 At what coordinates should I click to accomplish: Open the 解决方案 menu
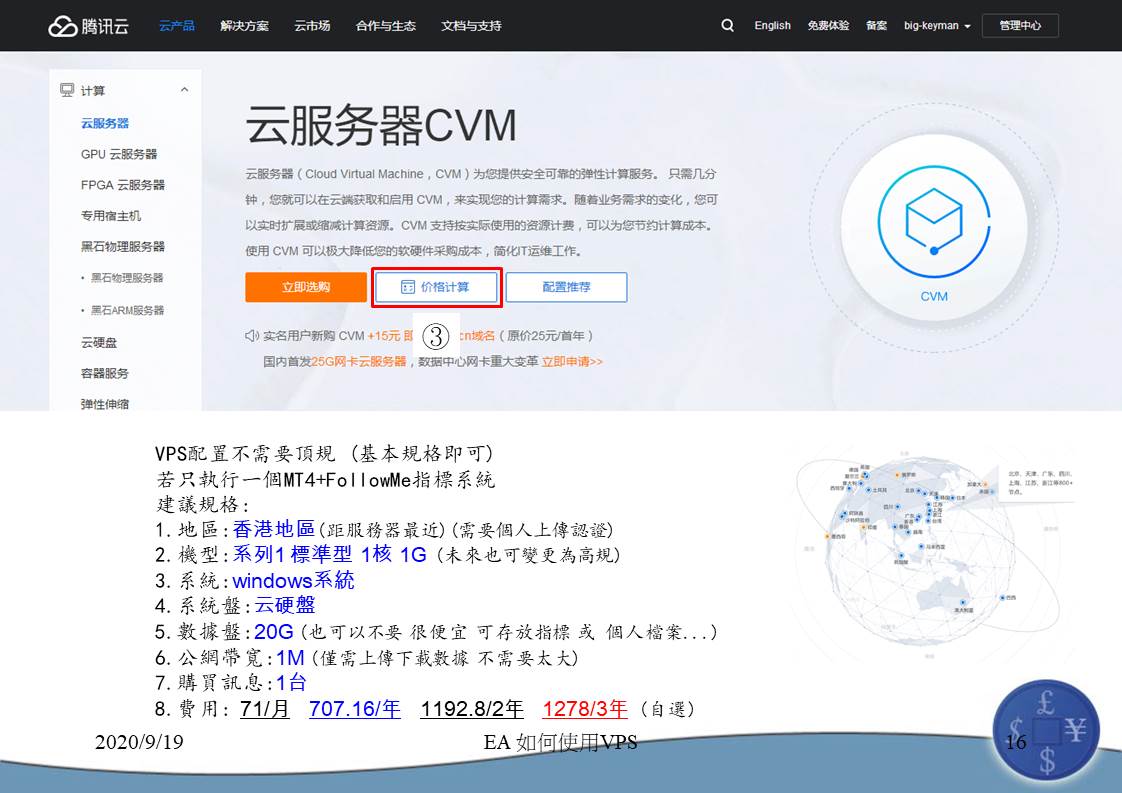pos(244,26)
